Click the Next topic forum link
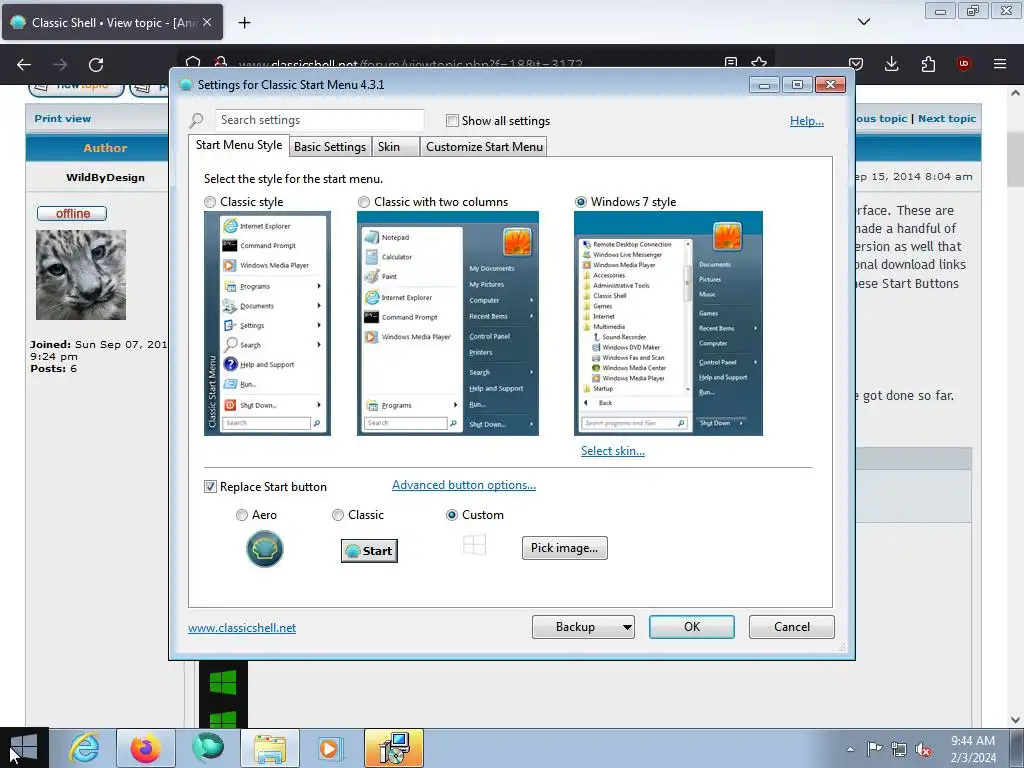 pos(947,118)
